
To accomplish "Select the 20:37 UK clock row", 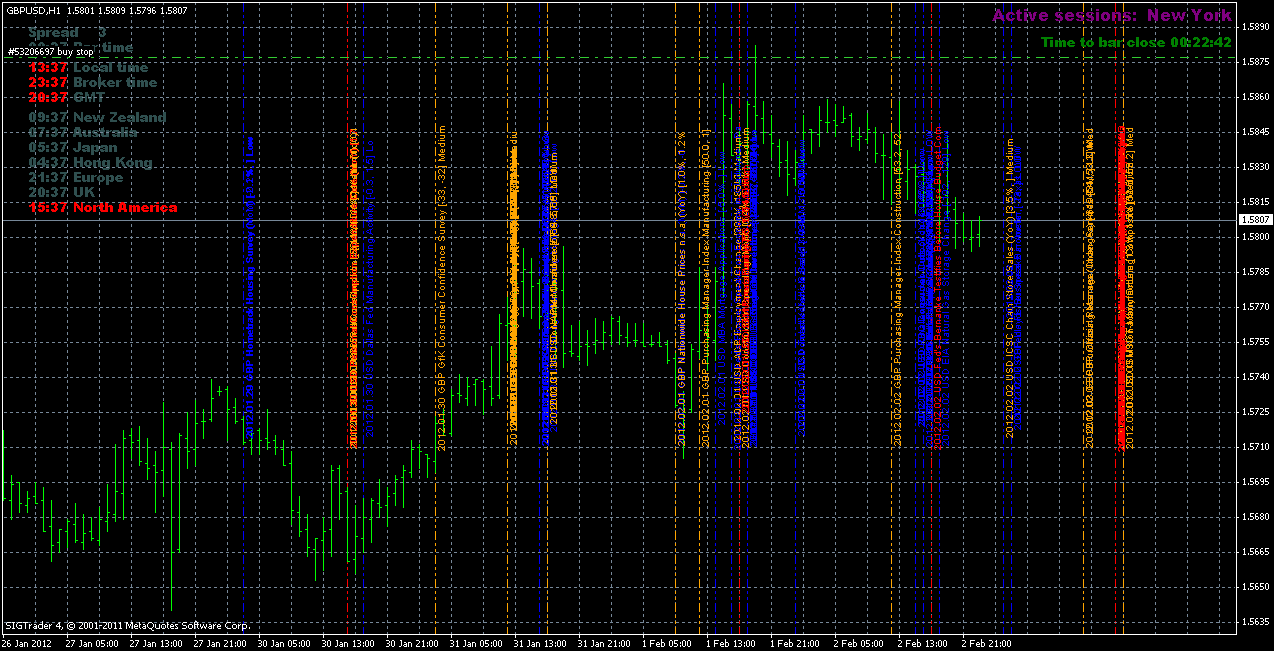I will click(62, 192).
